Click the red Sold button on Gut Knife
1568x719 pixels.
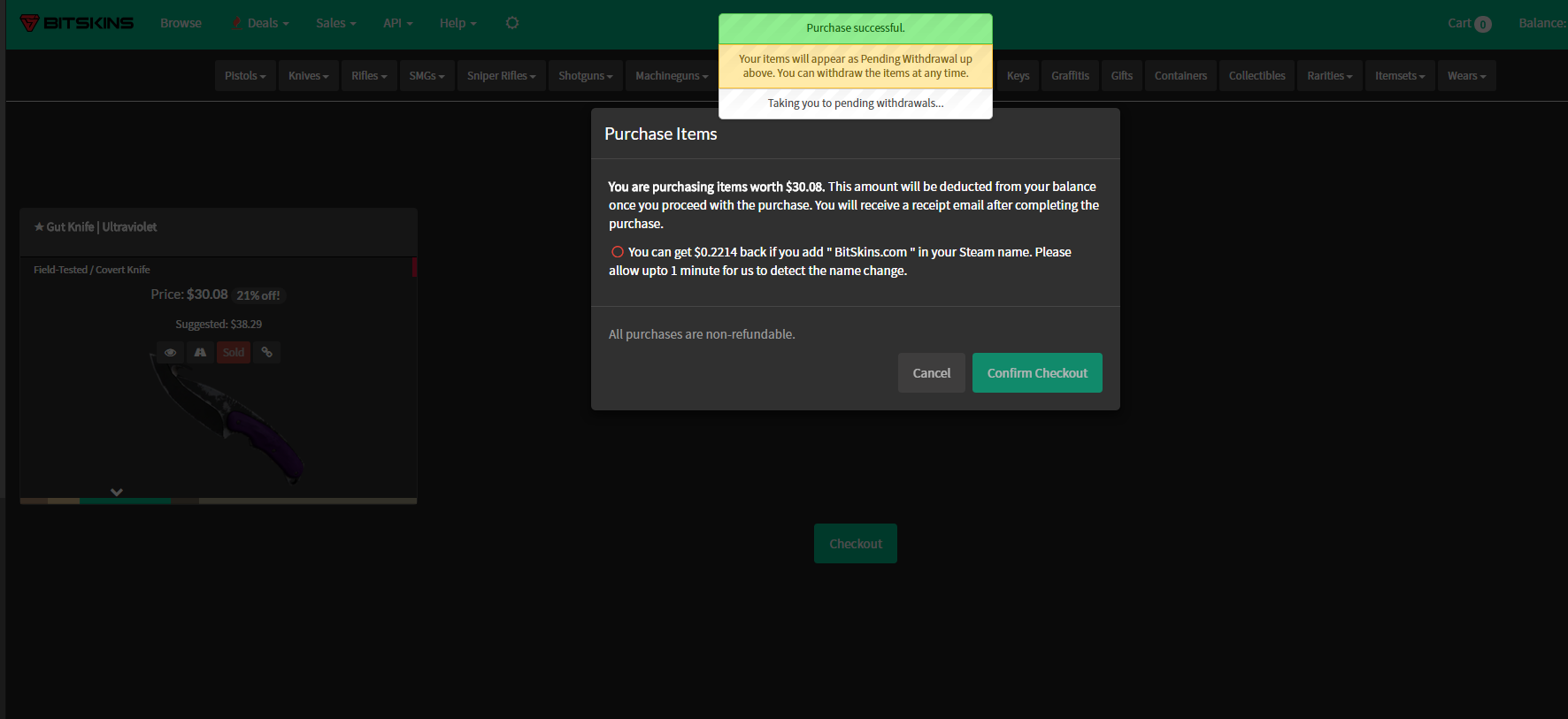click(x=234, y=353)
